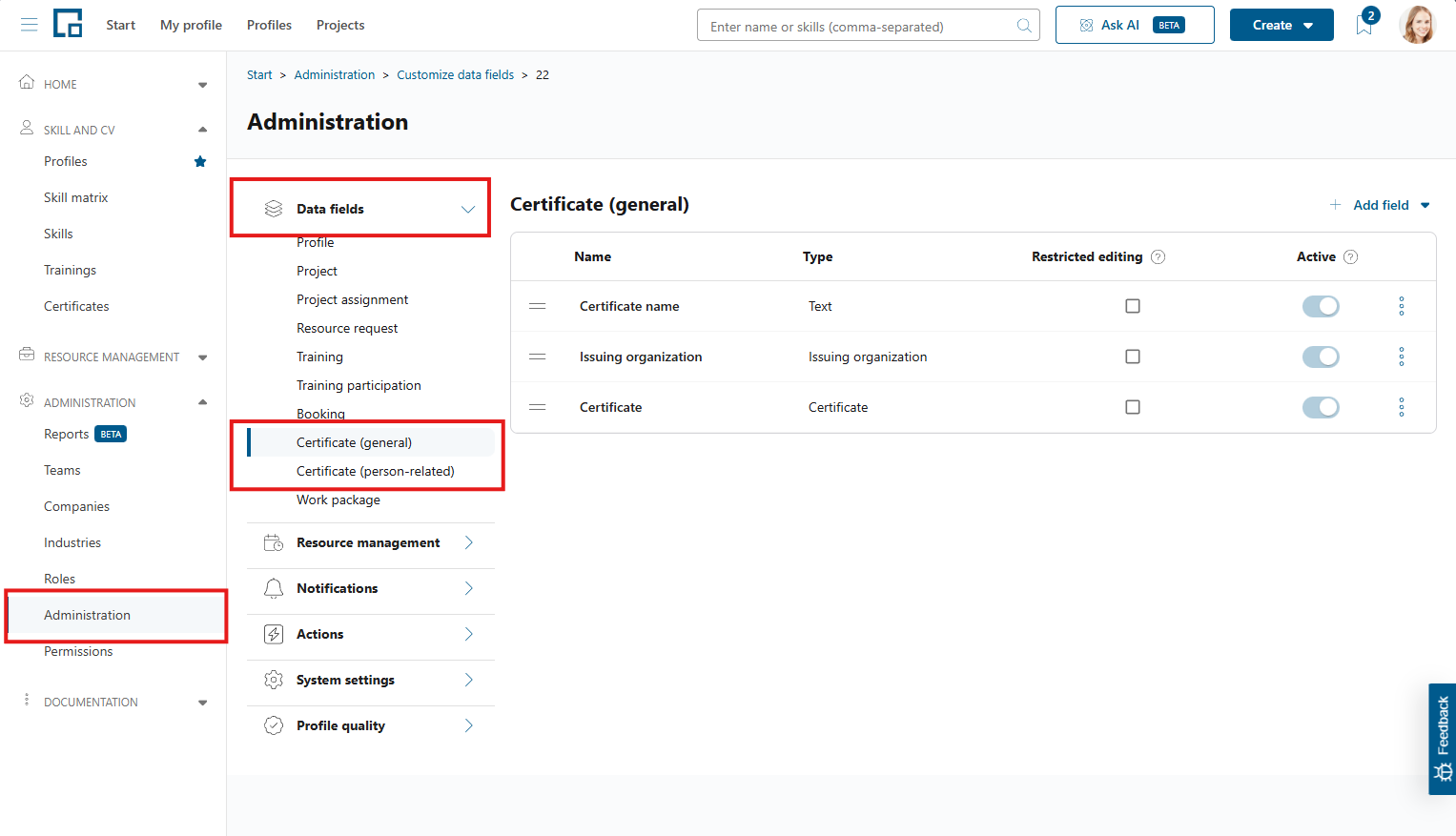Screen dimensions: 1456x836
Task: Click drag handle of Certificate name row
Action: coord(538,306)
